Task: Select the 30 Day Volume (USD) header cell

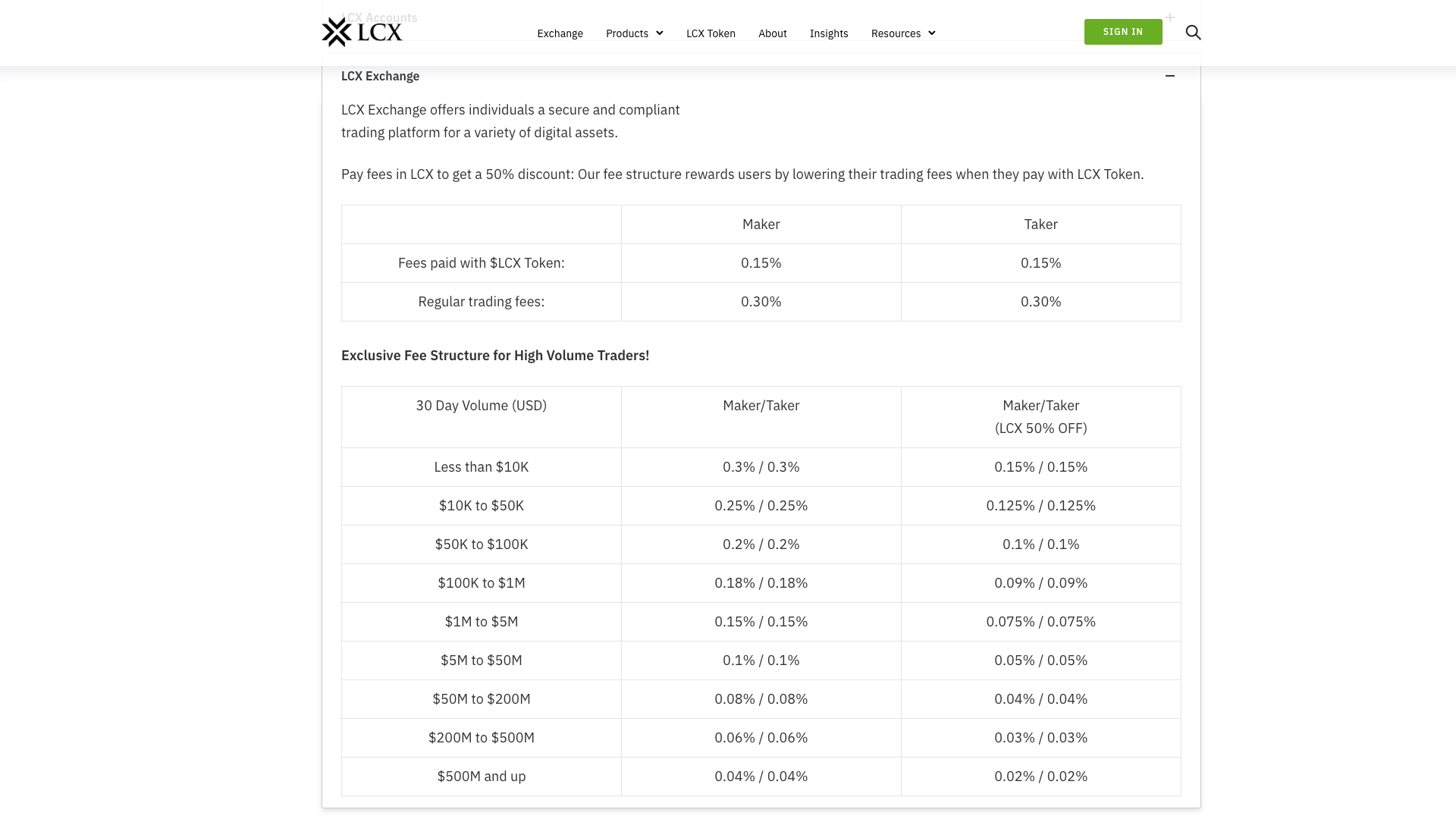Action: click(x=482, y=417)
